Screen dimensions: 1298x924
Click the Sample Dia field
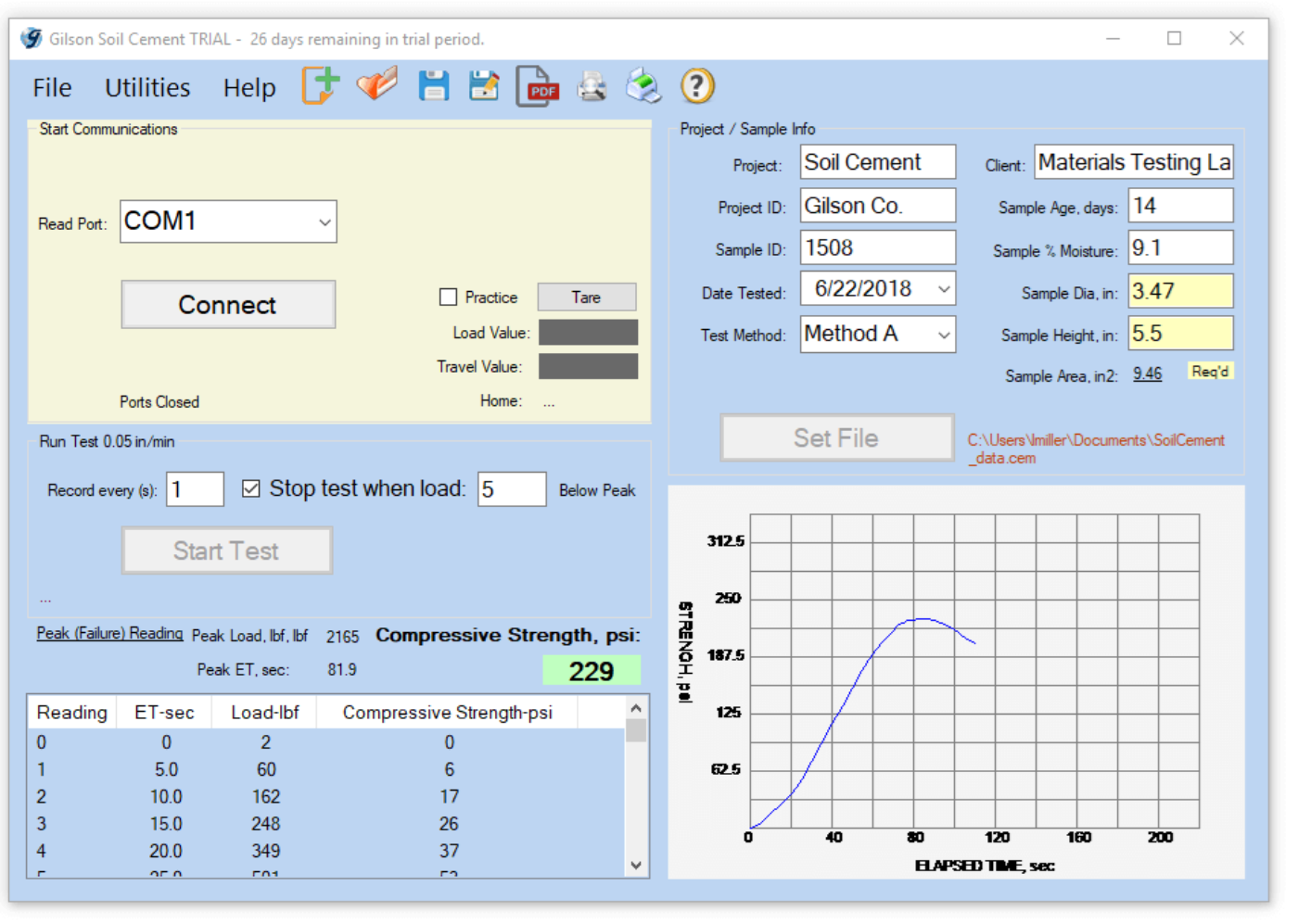tap(1180, 290)
